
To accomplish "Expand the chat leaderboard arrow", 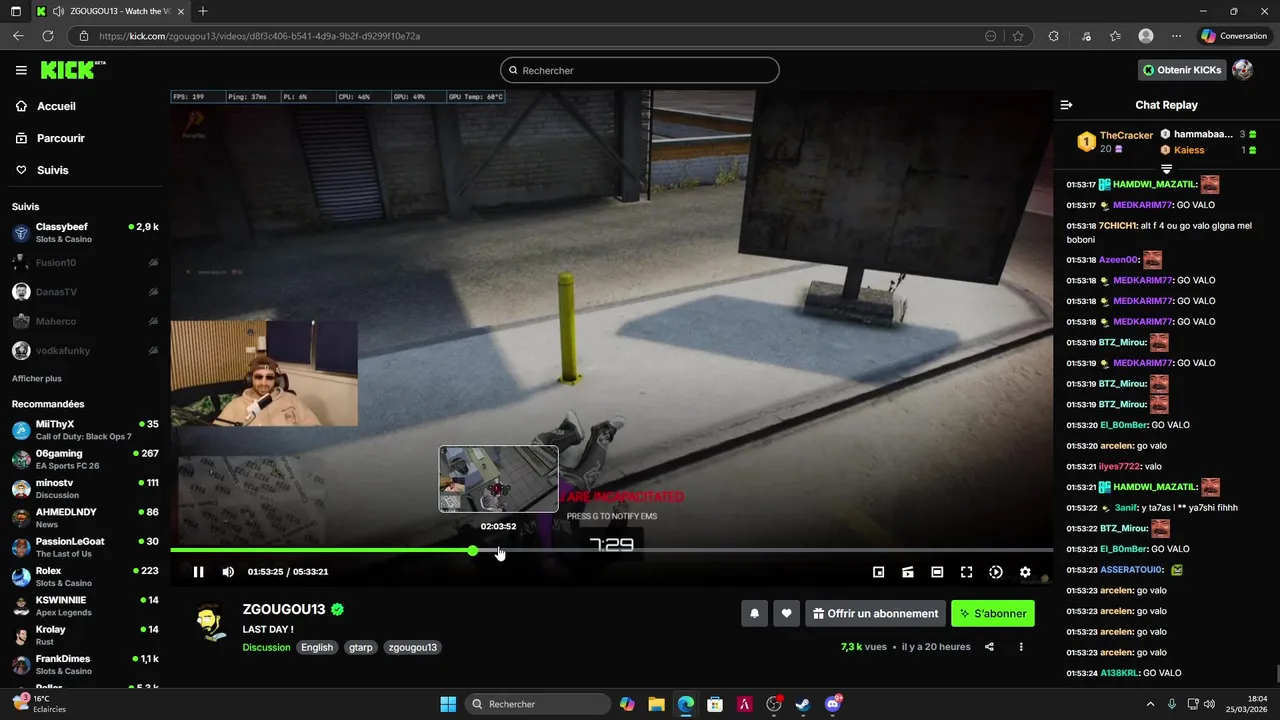I will (1166, 169).
